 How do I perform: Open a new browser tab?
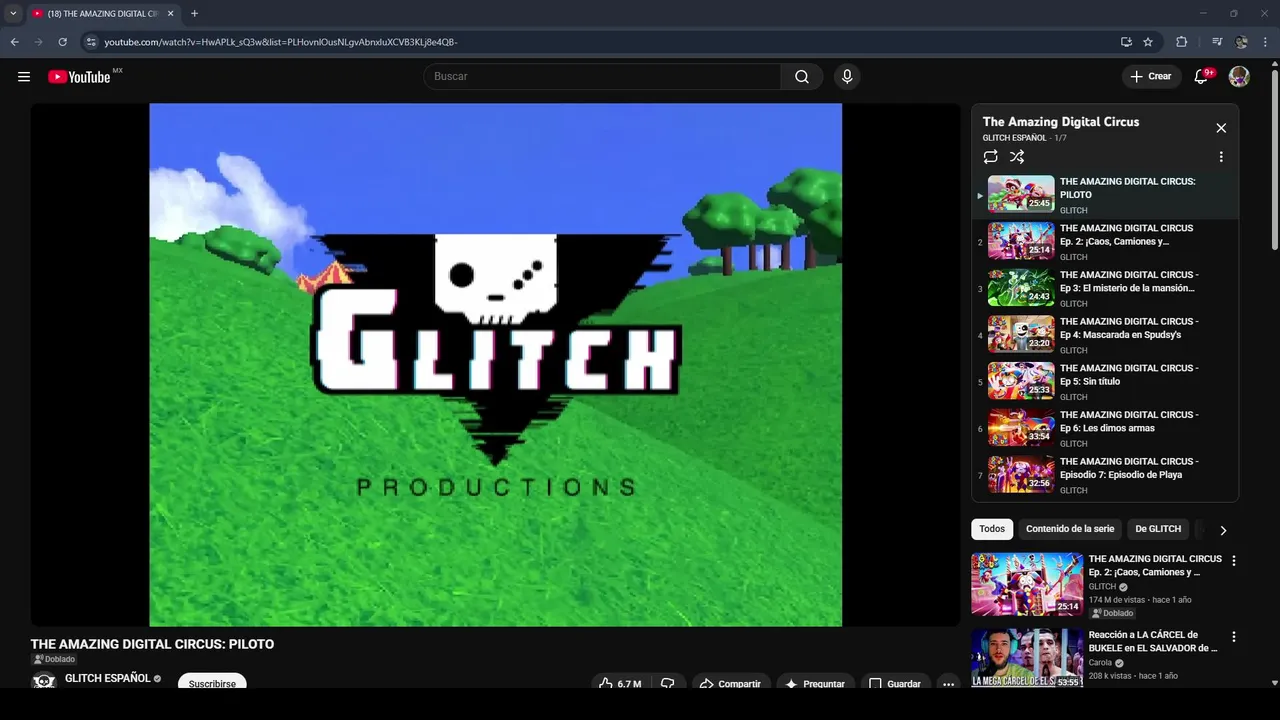[194, 13]
